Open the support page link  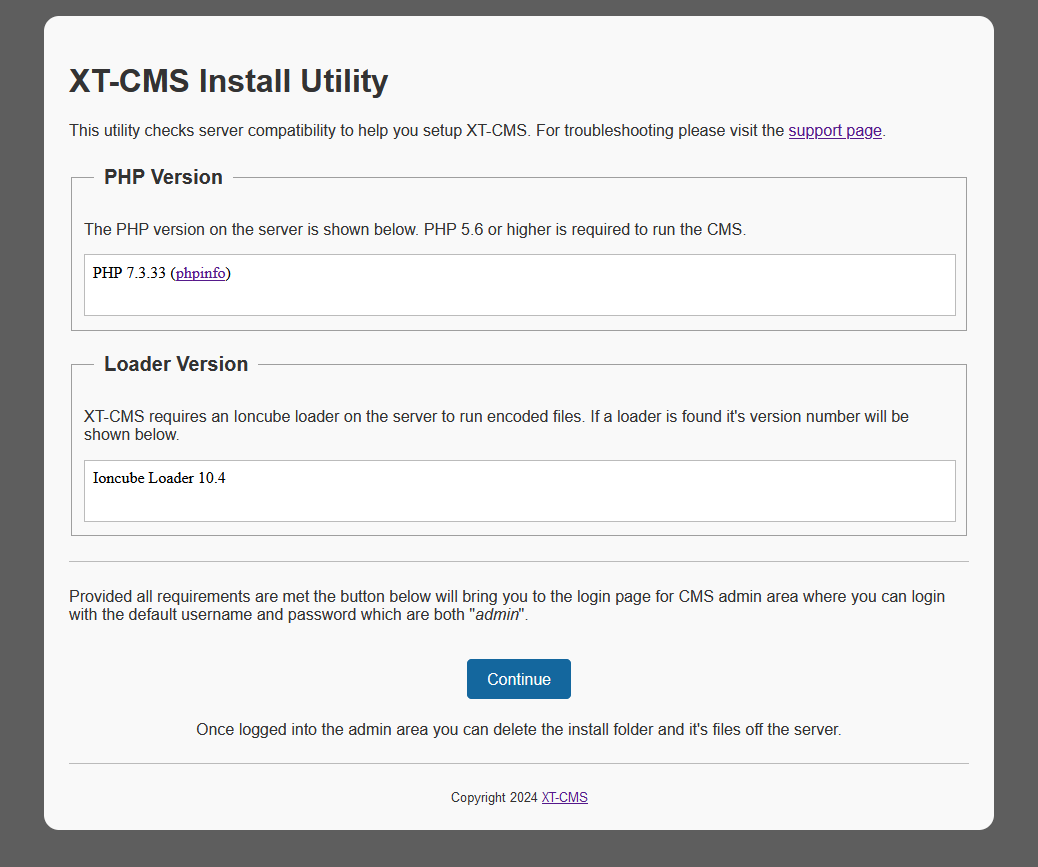[x=835, y=130]
